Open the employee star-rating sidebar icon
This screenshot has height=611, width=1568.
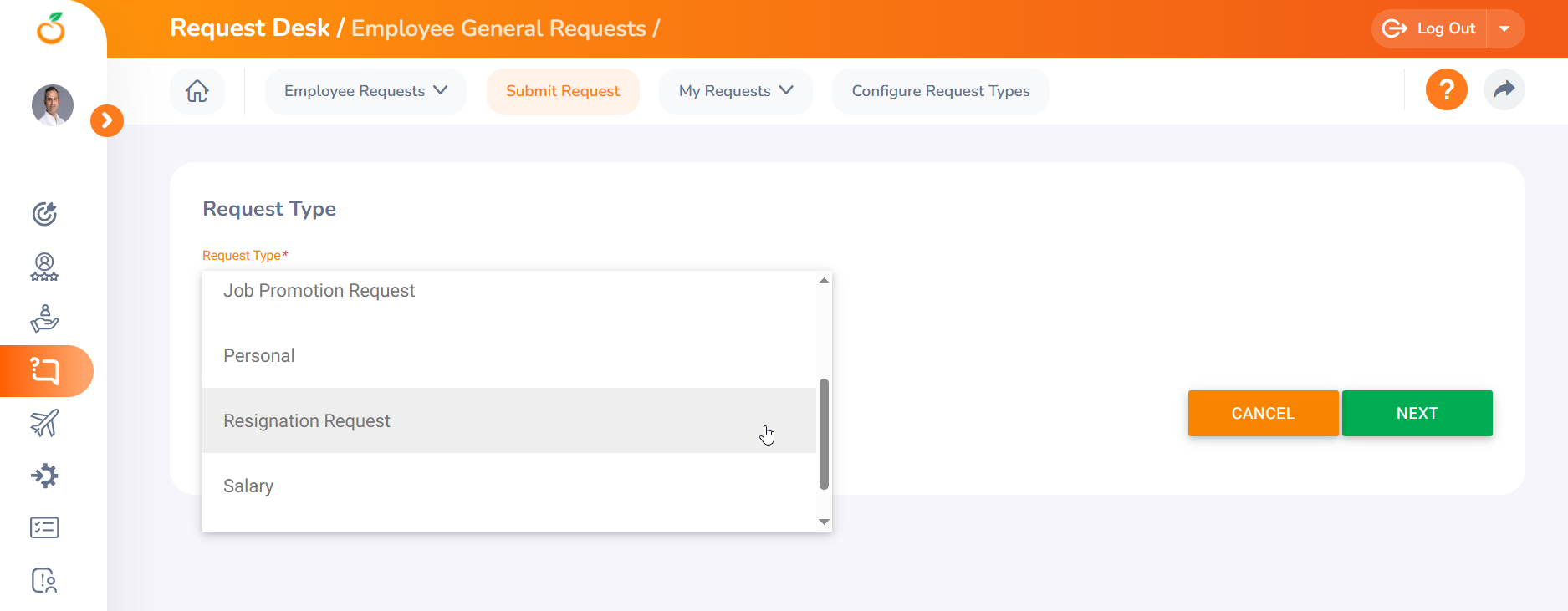click(x=44, y=267)
